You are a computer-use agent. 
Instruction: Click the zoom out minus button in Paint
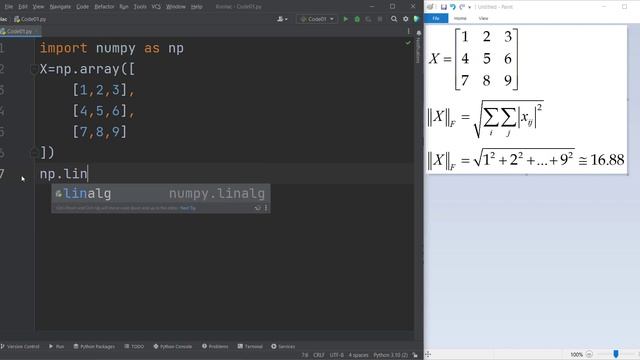(x=589, y=355)
